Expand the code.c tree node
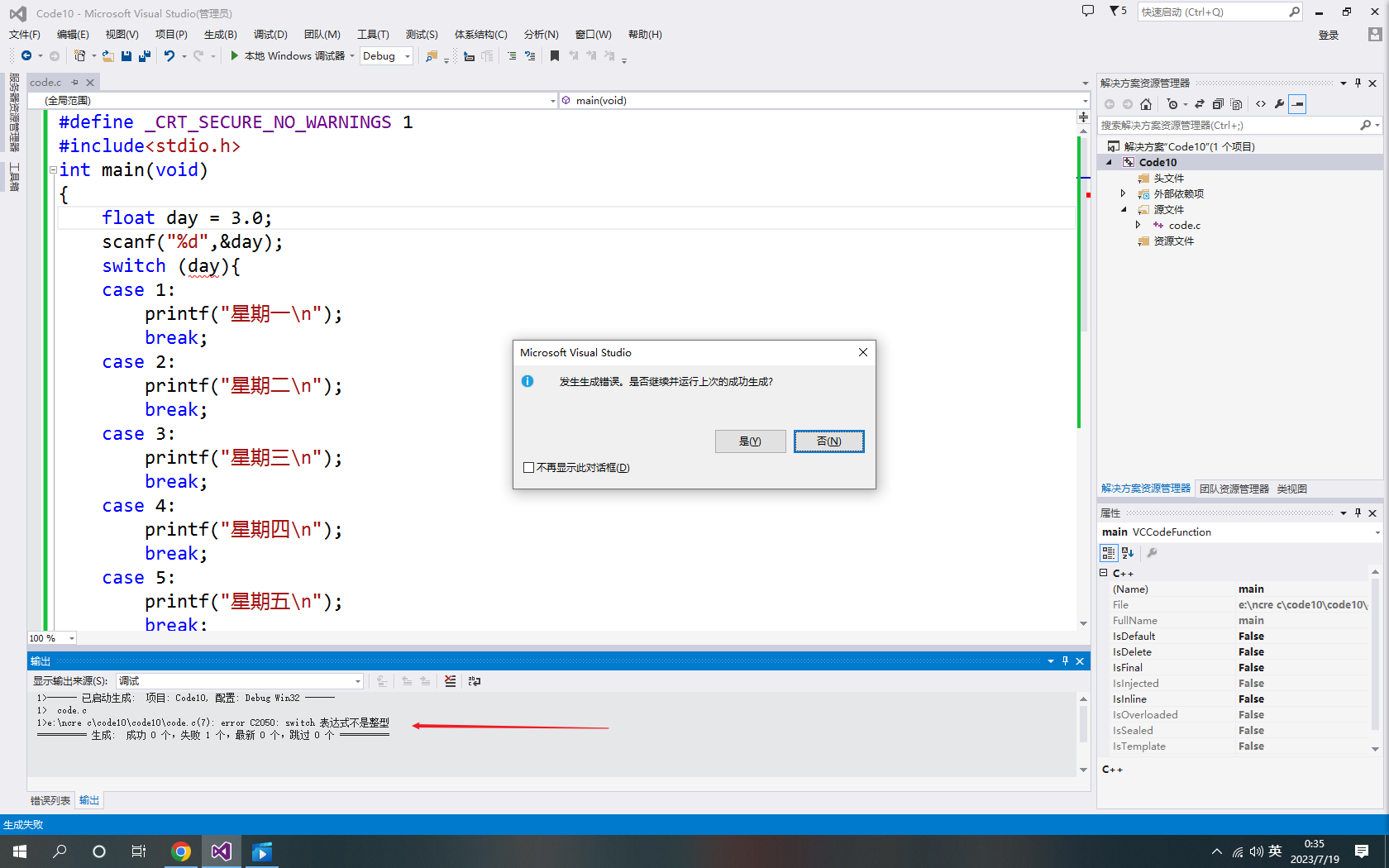 [x=1138, y=225]
